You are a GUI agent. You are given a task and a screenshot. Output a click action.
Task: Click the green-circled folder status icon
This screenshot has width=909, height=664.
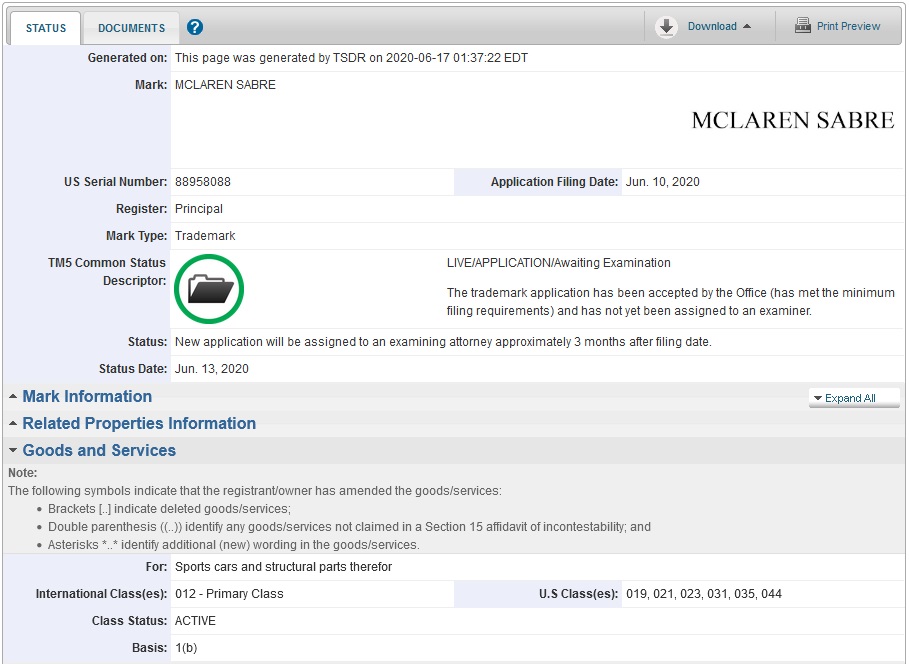click(x=209, y=290)
